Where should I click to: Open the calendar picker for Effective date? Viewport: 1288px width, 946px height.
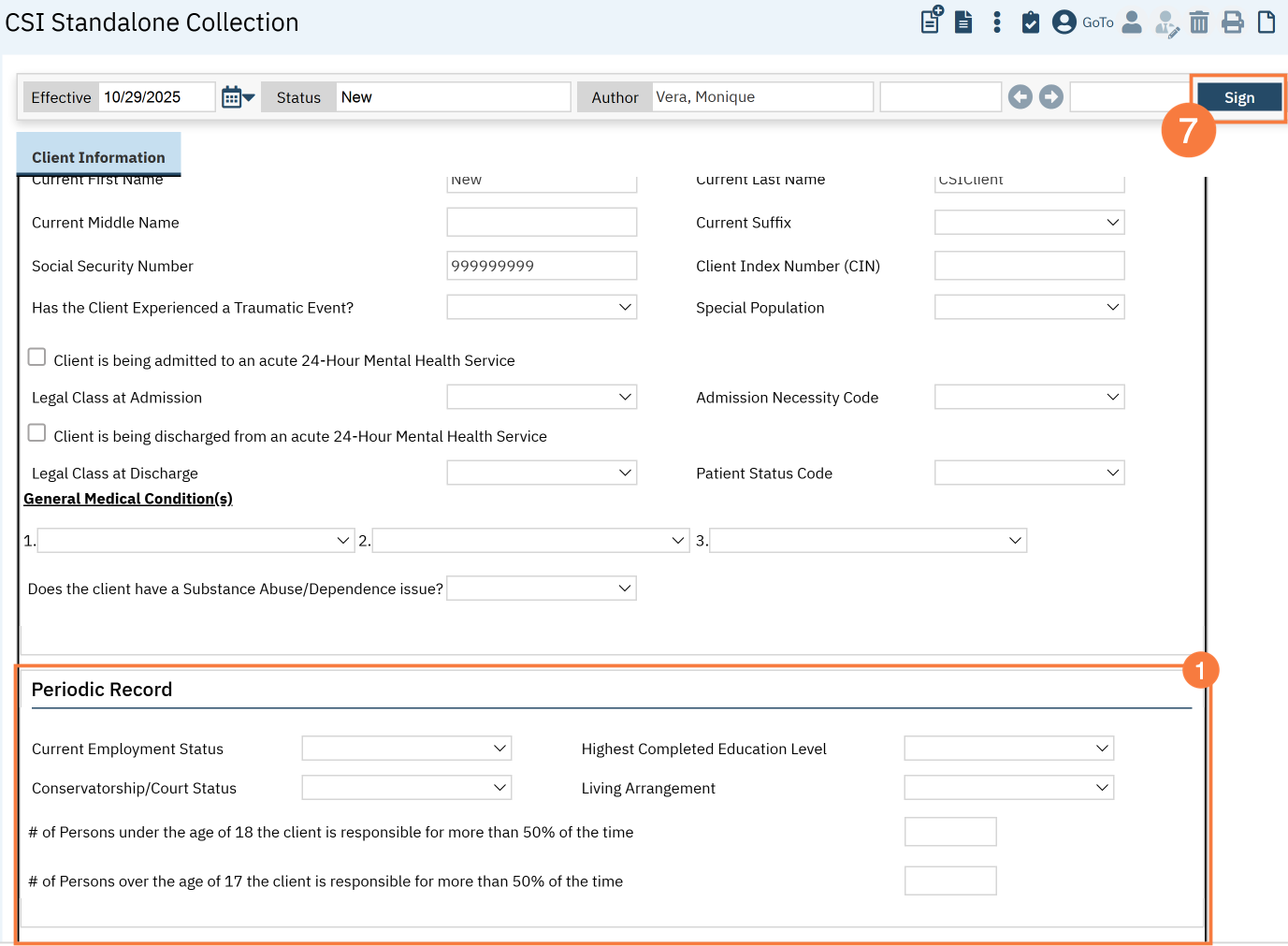pyautogui.click(x=238, y=97)
